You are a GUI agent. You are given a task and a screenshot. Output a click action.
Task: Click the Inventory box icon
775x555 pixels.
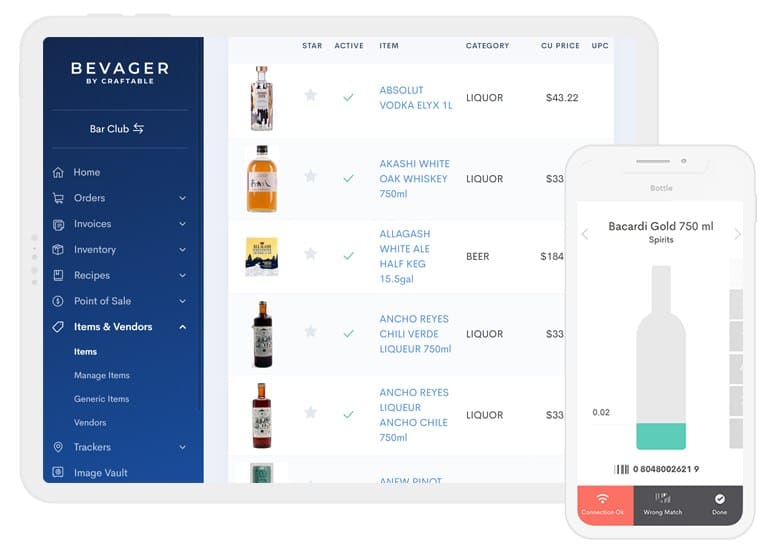pyautogui.click(x=58, y=250)
